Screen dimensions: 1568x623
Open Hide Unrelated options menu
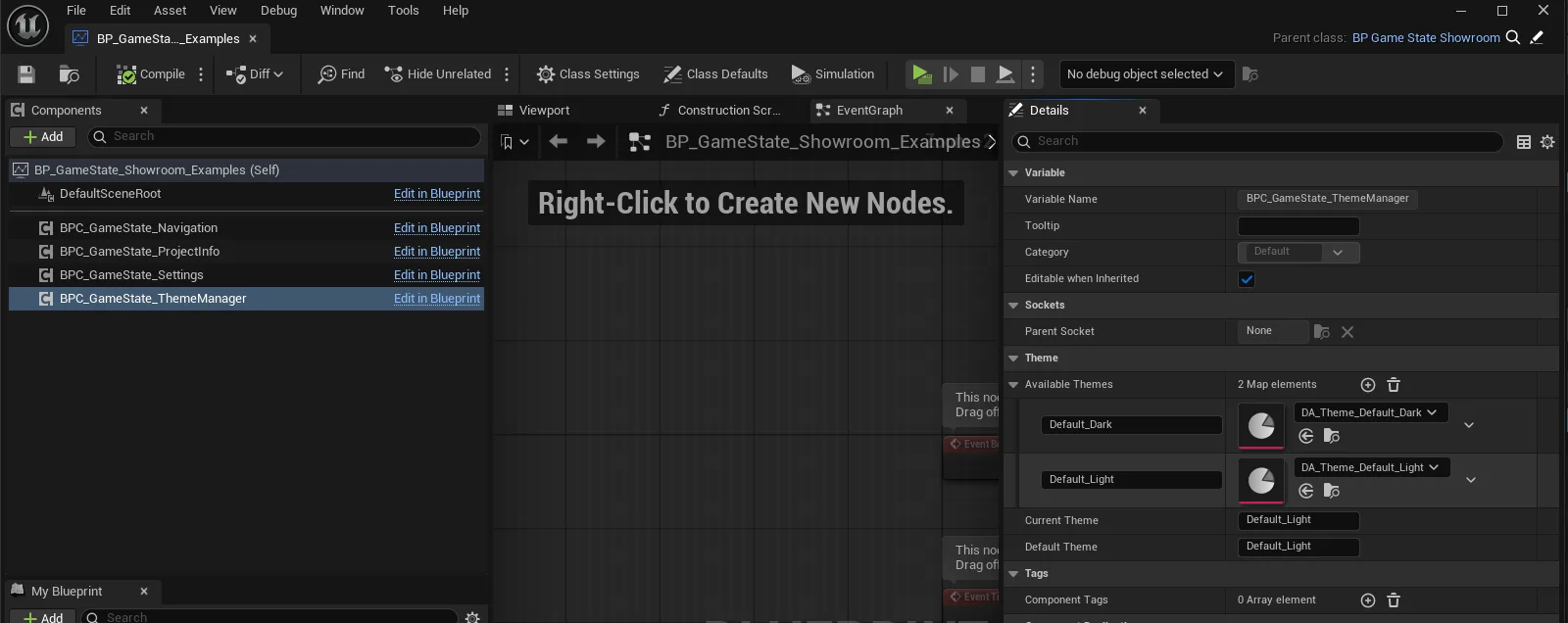[x=507, y=74]
